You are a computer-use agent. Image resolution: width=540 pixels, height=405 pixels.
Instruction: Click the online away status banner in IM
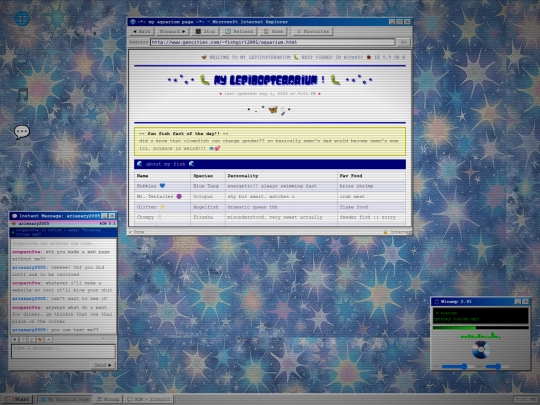tap(63, 232)
